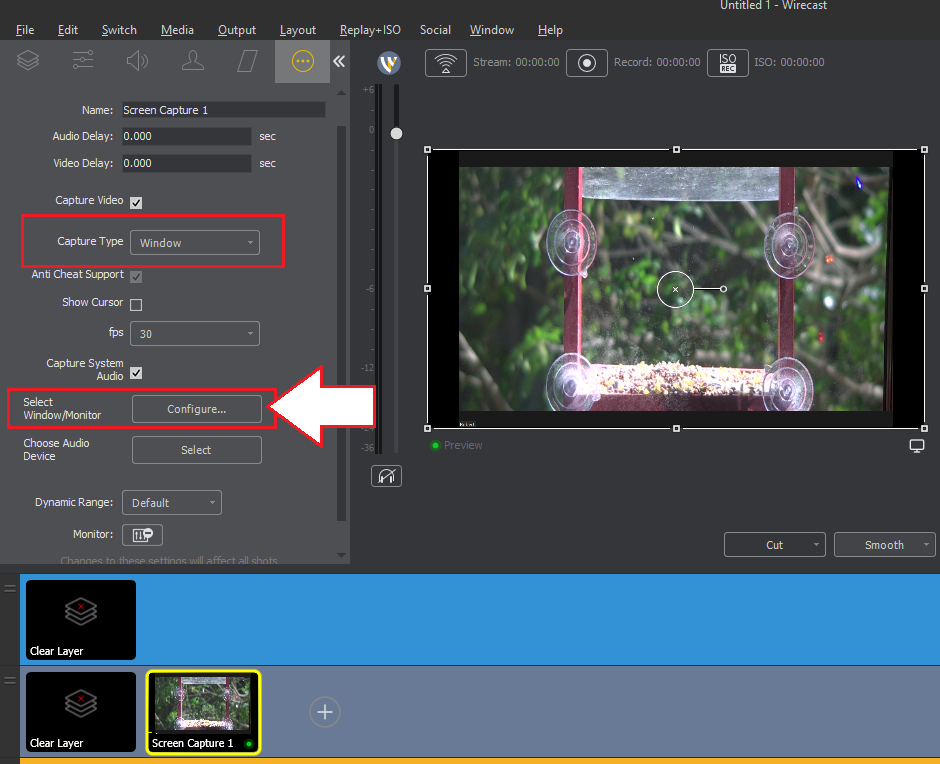Open the audio properties tab (speaker icon)
The height and width of the screenshot is (764, 940).
pyautogui.click(x=137, y=61)
